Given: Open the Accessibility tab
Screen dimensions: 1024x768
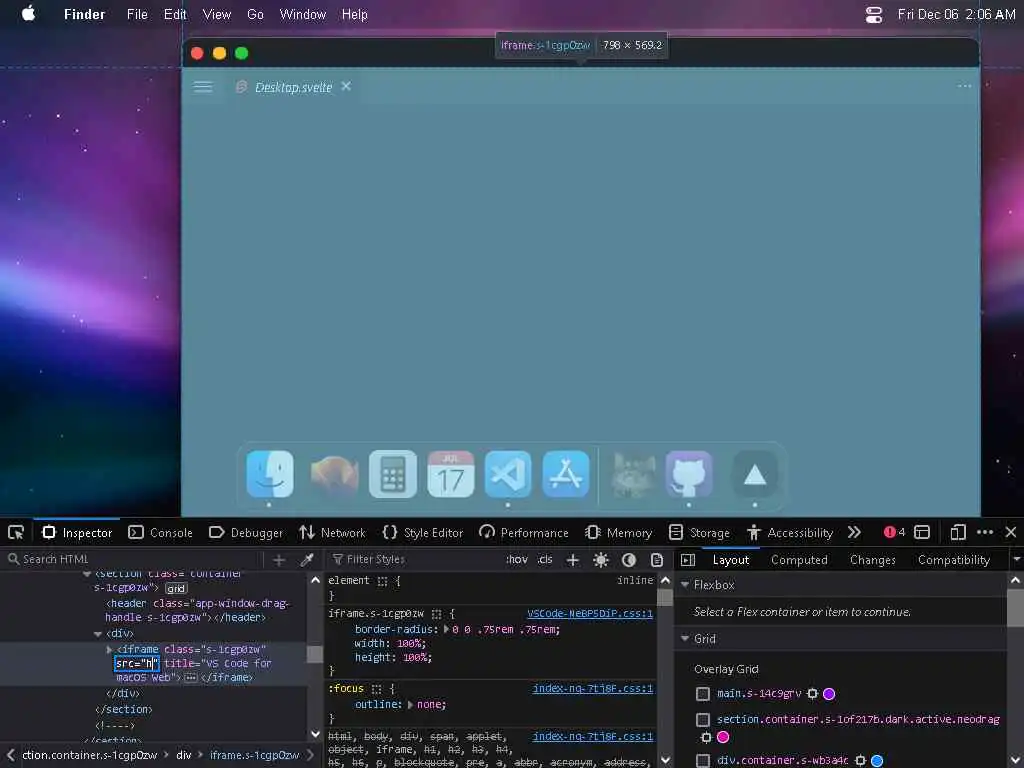Looking at the screenshot, I should [790, 532].
